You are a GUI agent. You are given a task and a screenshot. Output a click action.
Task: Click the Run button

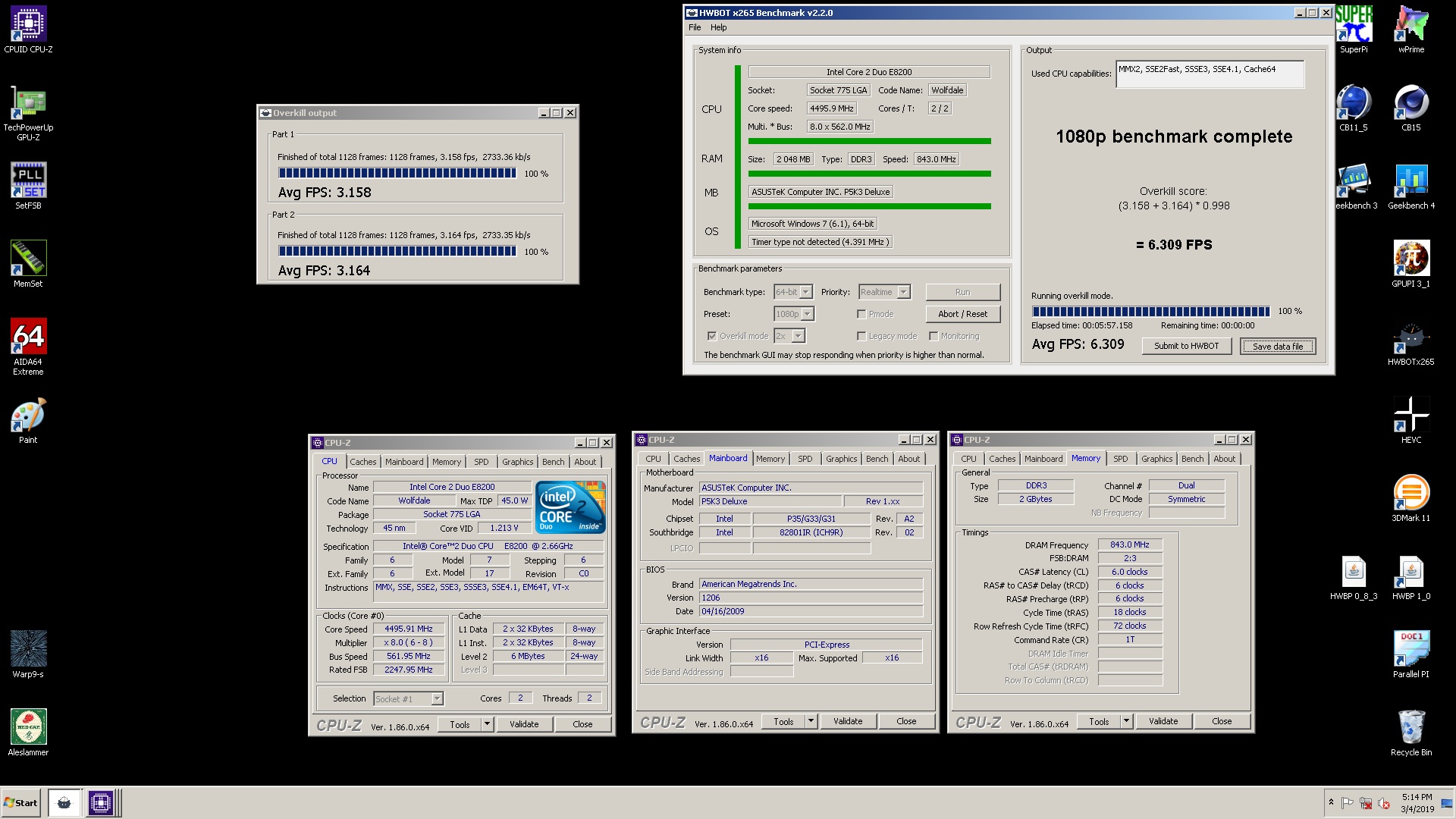pos(962,292)
